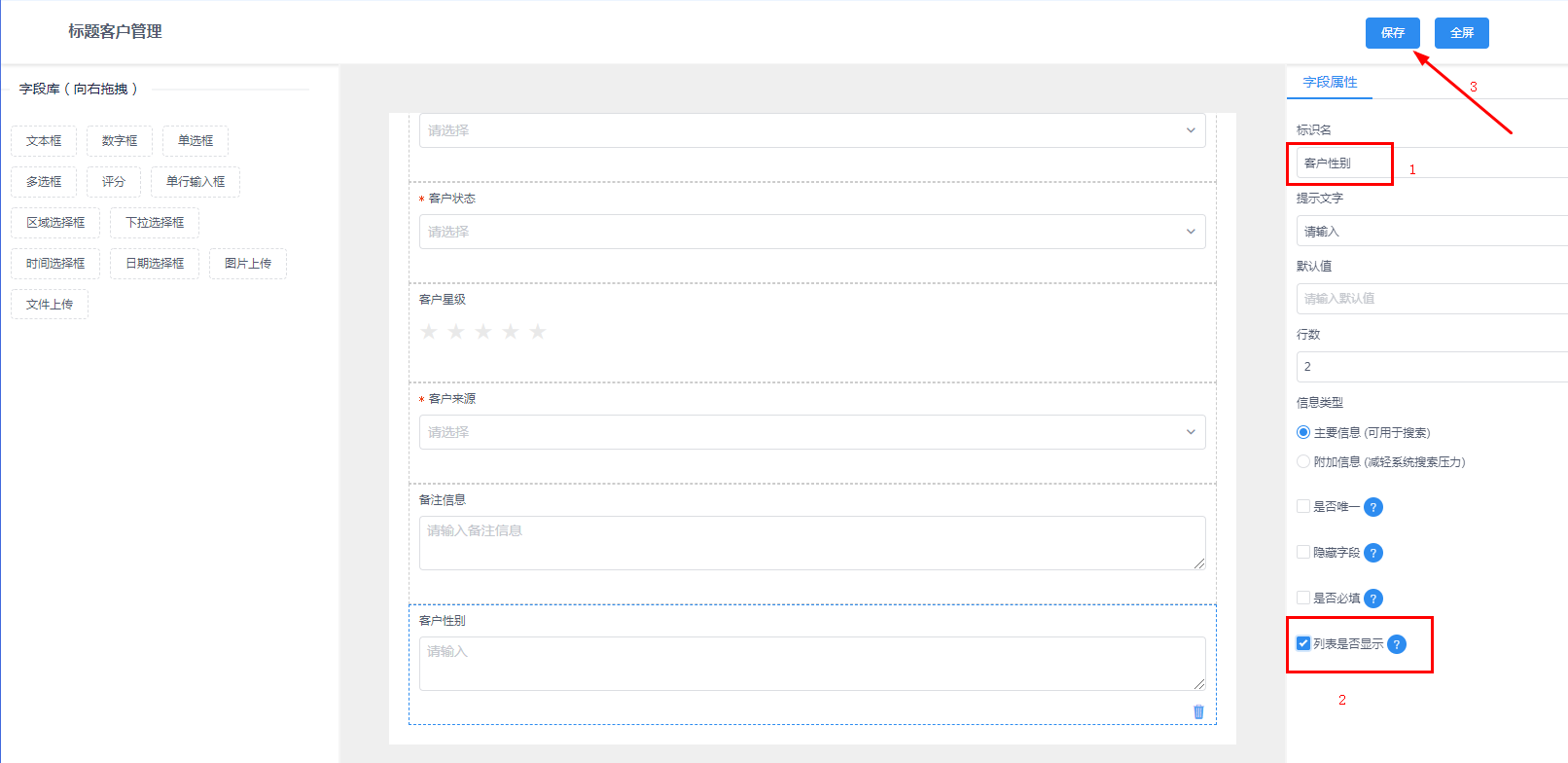This screenshot has width=1568, height=763.
Task: Select 主要信息 (可用于搜索) radio option
Action: pos(1303,432)
